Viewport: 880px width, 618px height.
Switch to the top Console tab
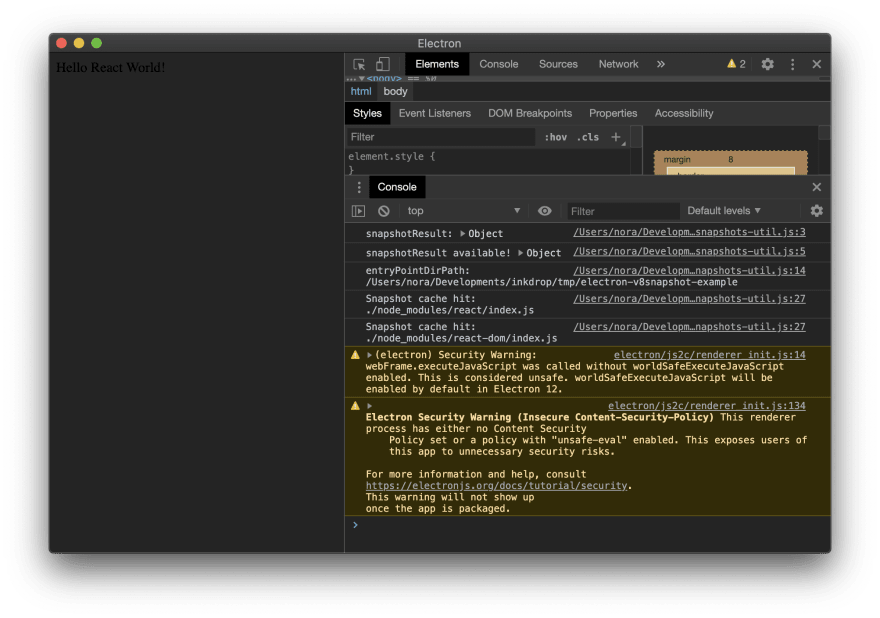(x=498, y=64)
